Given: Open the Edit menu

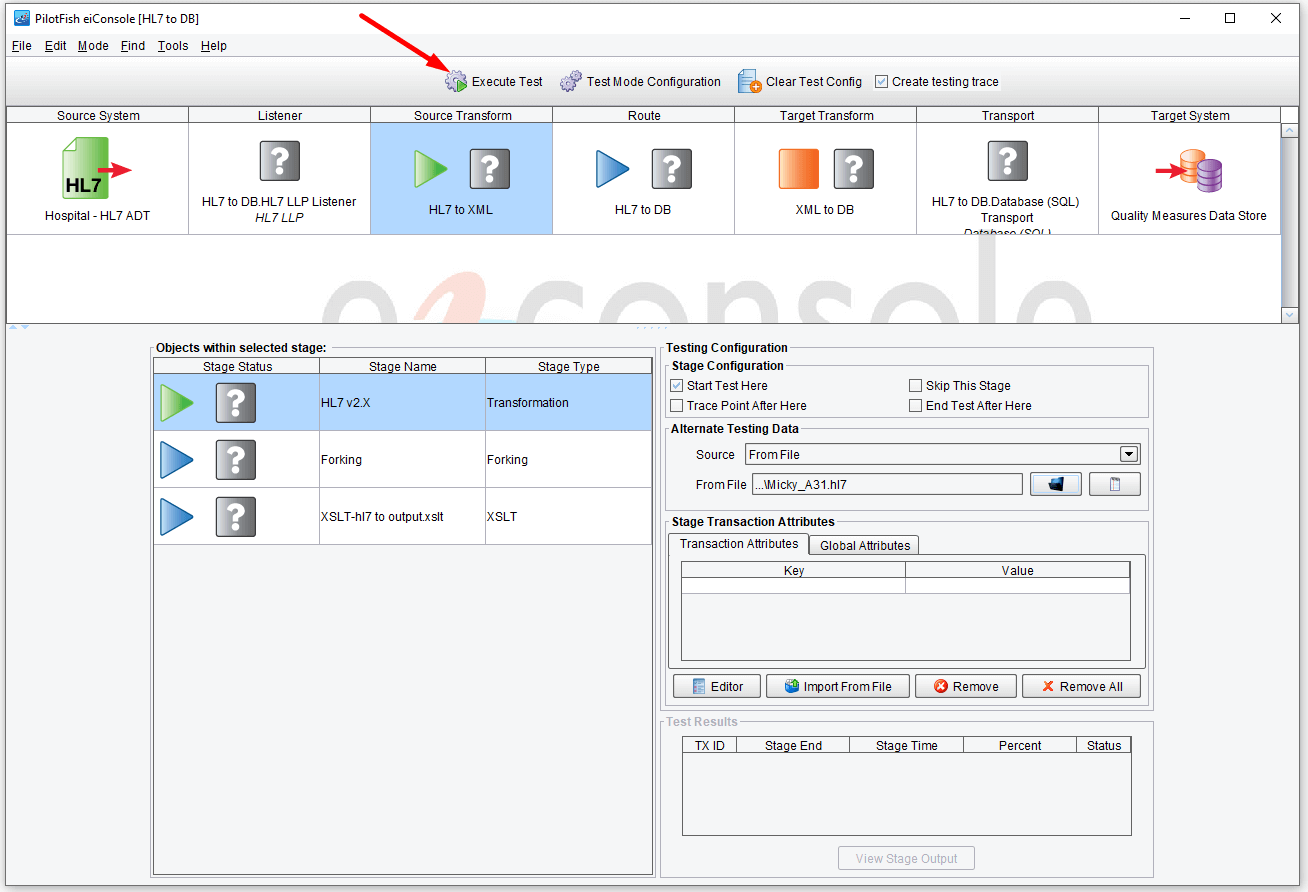Looking at the screenshot, I should click(x=56, y=46).
